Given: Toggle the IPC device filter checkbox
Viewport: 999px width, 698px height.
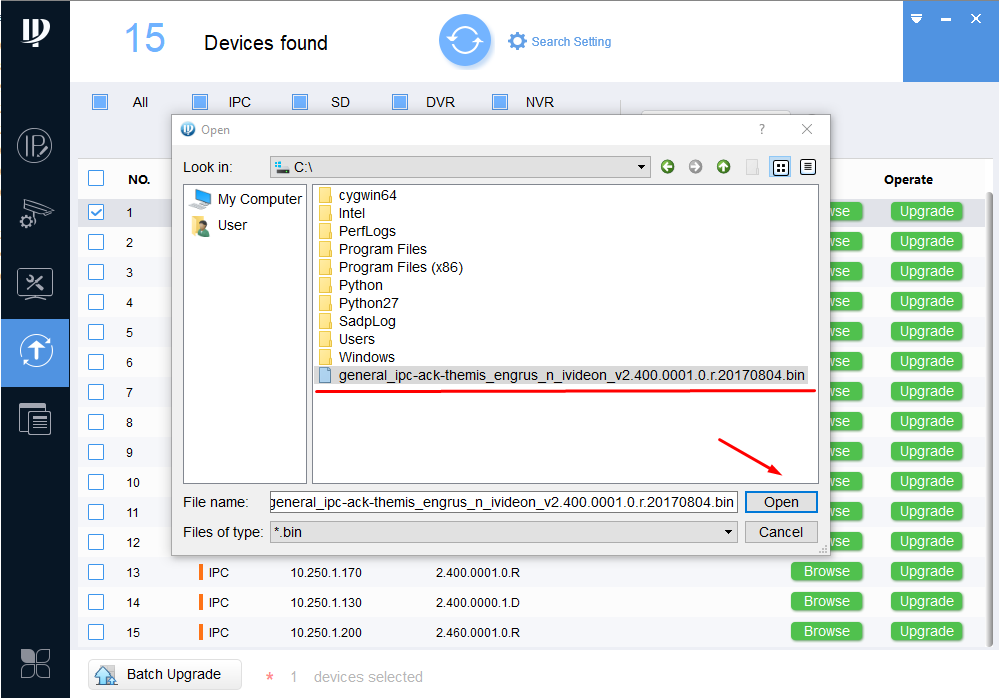Looking at the screenshot, I should coord(200,102).
